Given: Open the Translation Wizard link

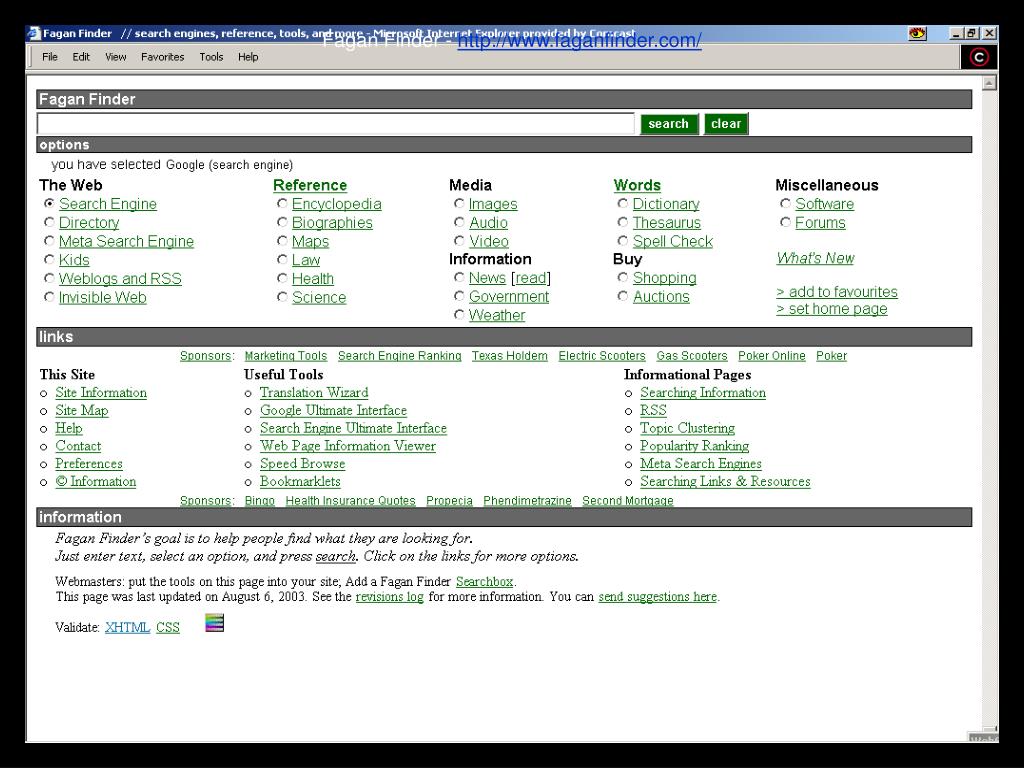Looking at the screenshot, I should [314, 392].
